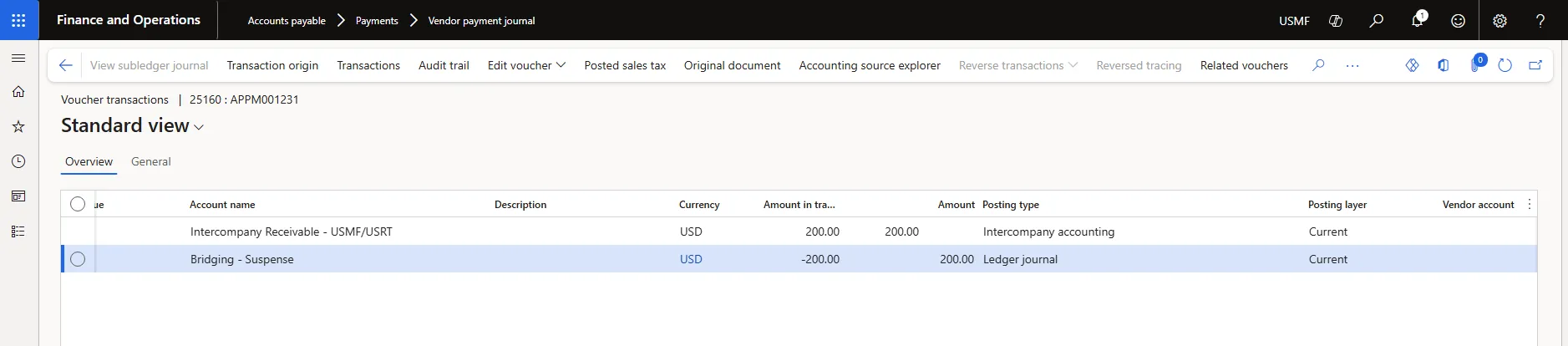Switch to the General tab
The height and width of the screenshot is (346, 1568).
(151, 161)
